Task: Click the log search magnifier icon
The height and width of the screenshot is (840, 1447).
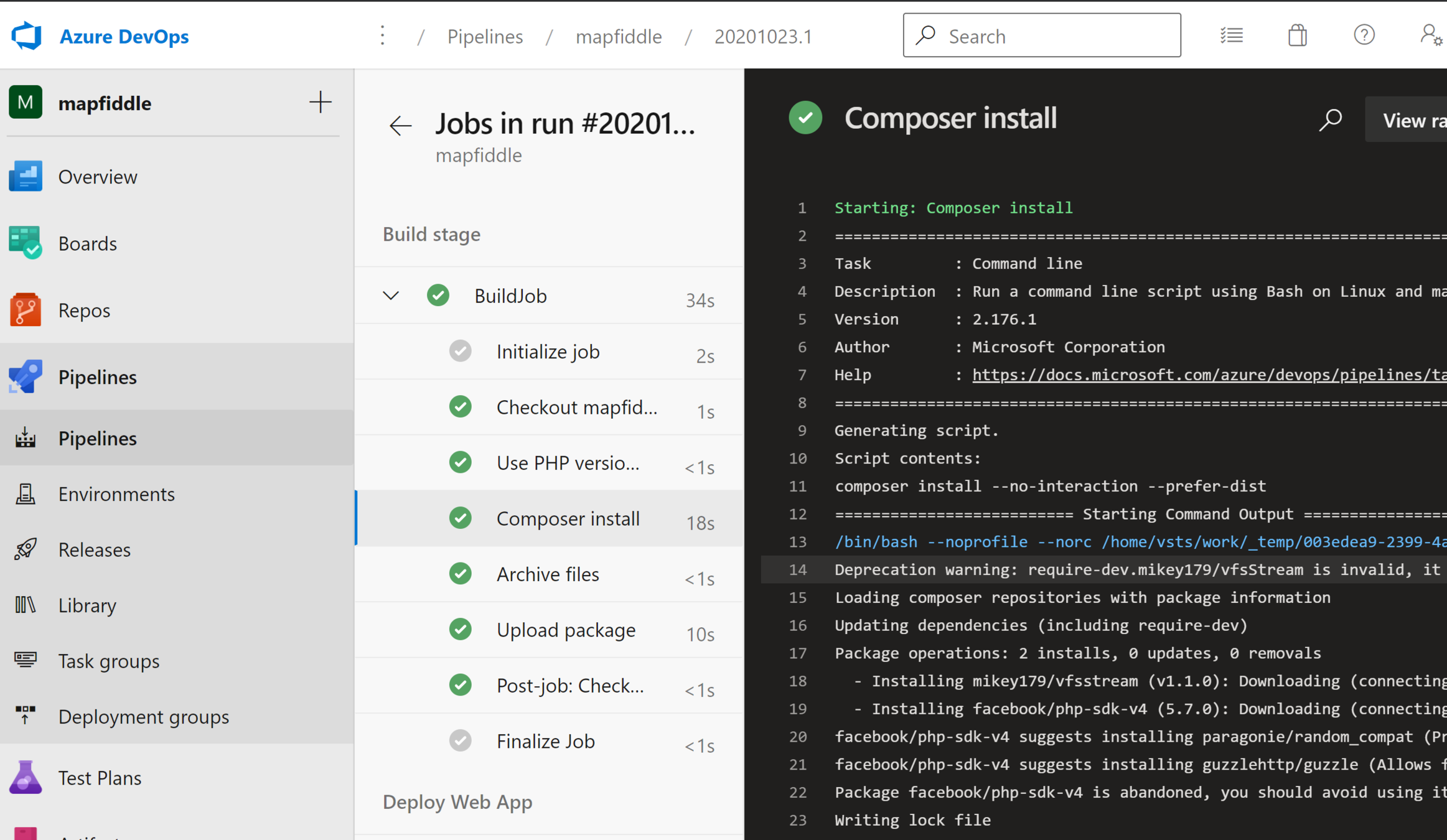Action: [x=1331, y=119]
